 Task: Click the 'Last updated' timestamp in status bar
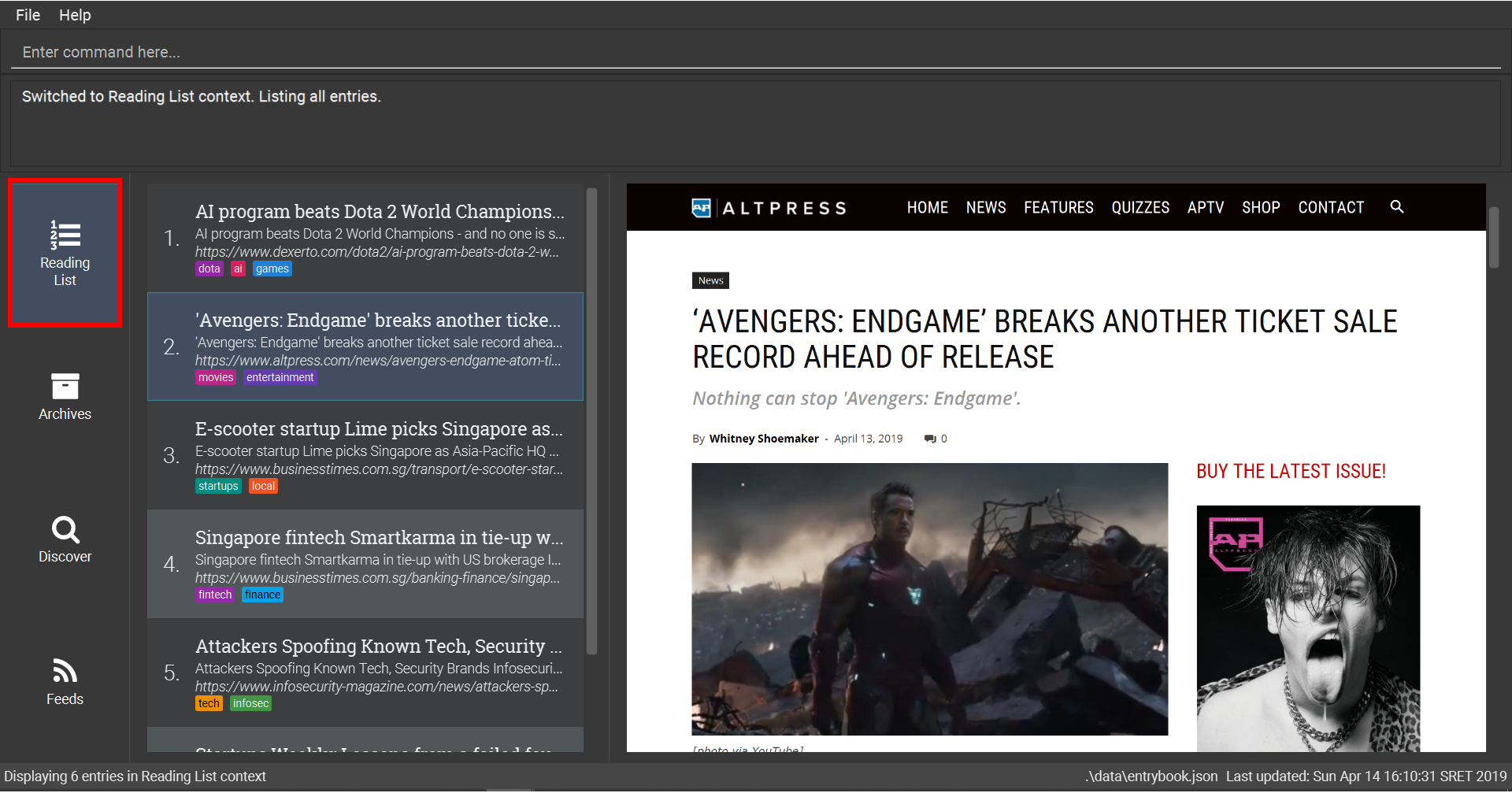pyautogui.click(x=1366, y=776)
